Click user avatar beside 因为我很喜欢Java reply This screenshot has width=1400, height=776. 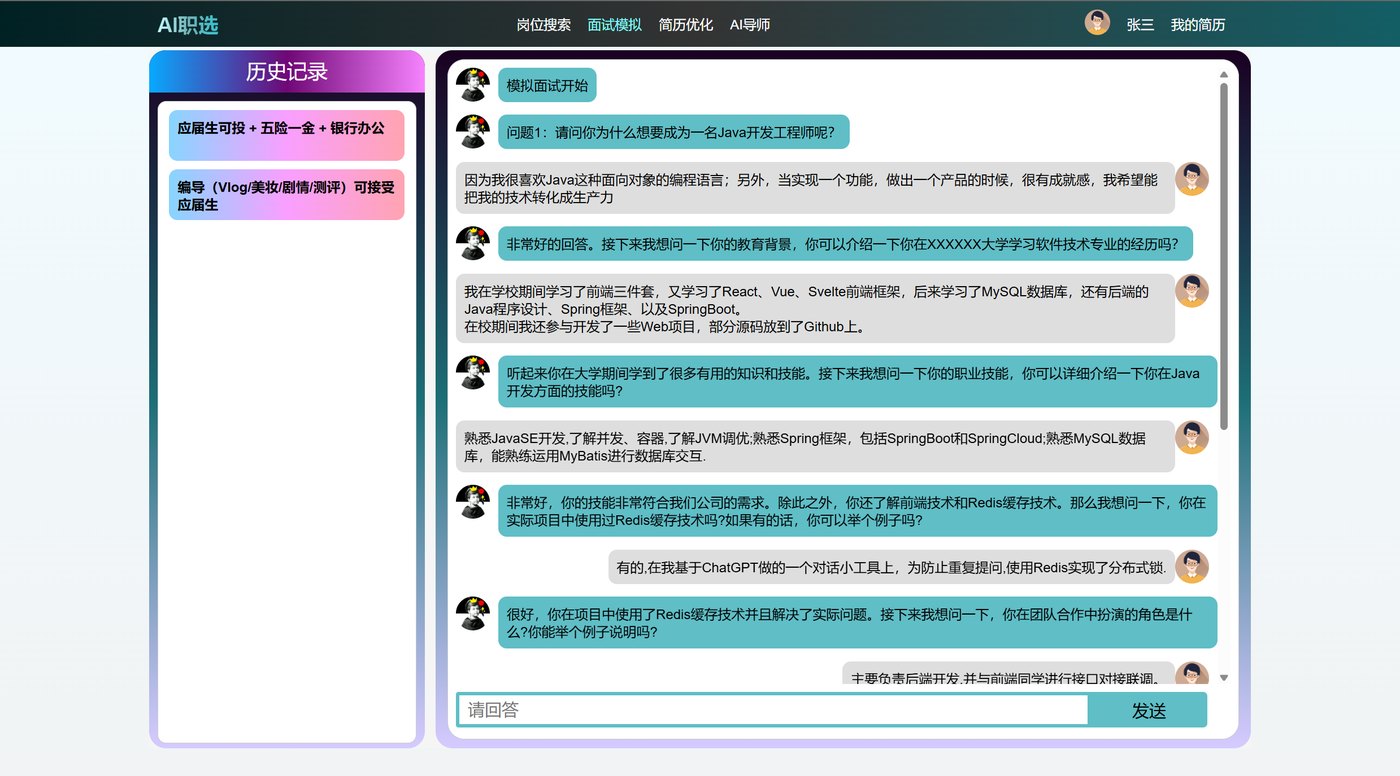[x=1192, y=179]
